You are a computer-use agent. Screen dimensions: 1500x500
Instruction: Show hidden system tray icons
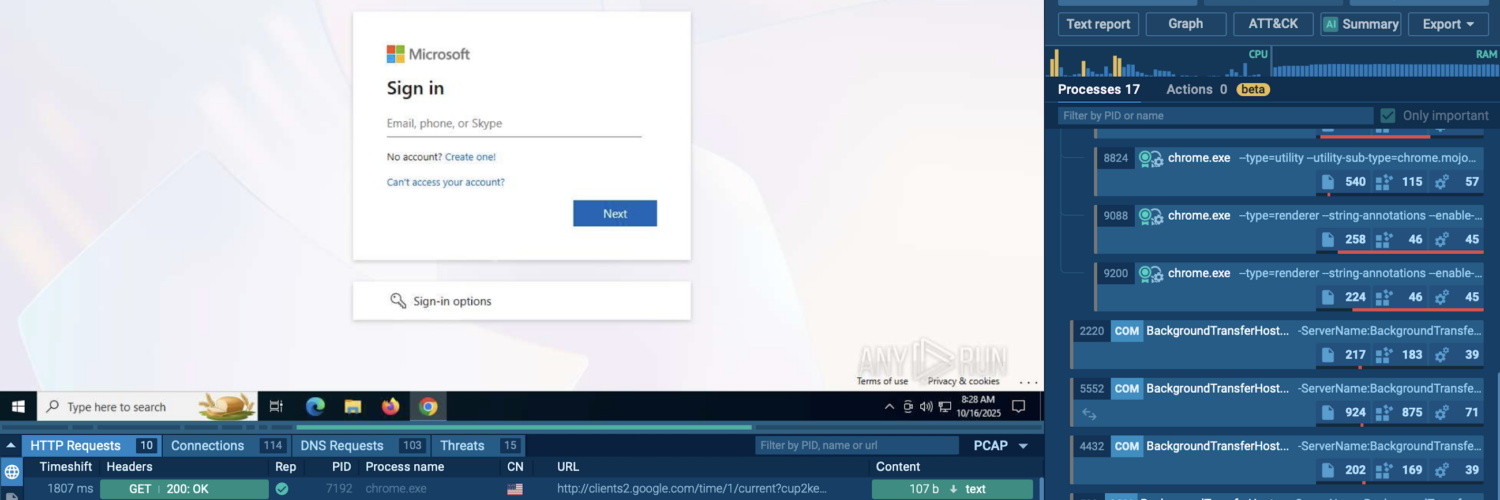tap(889, 407)
